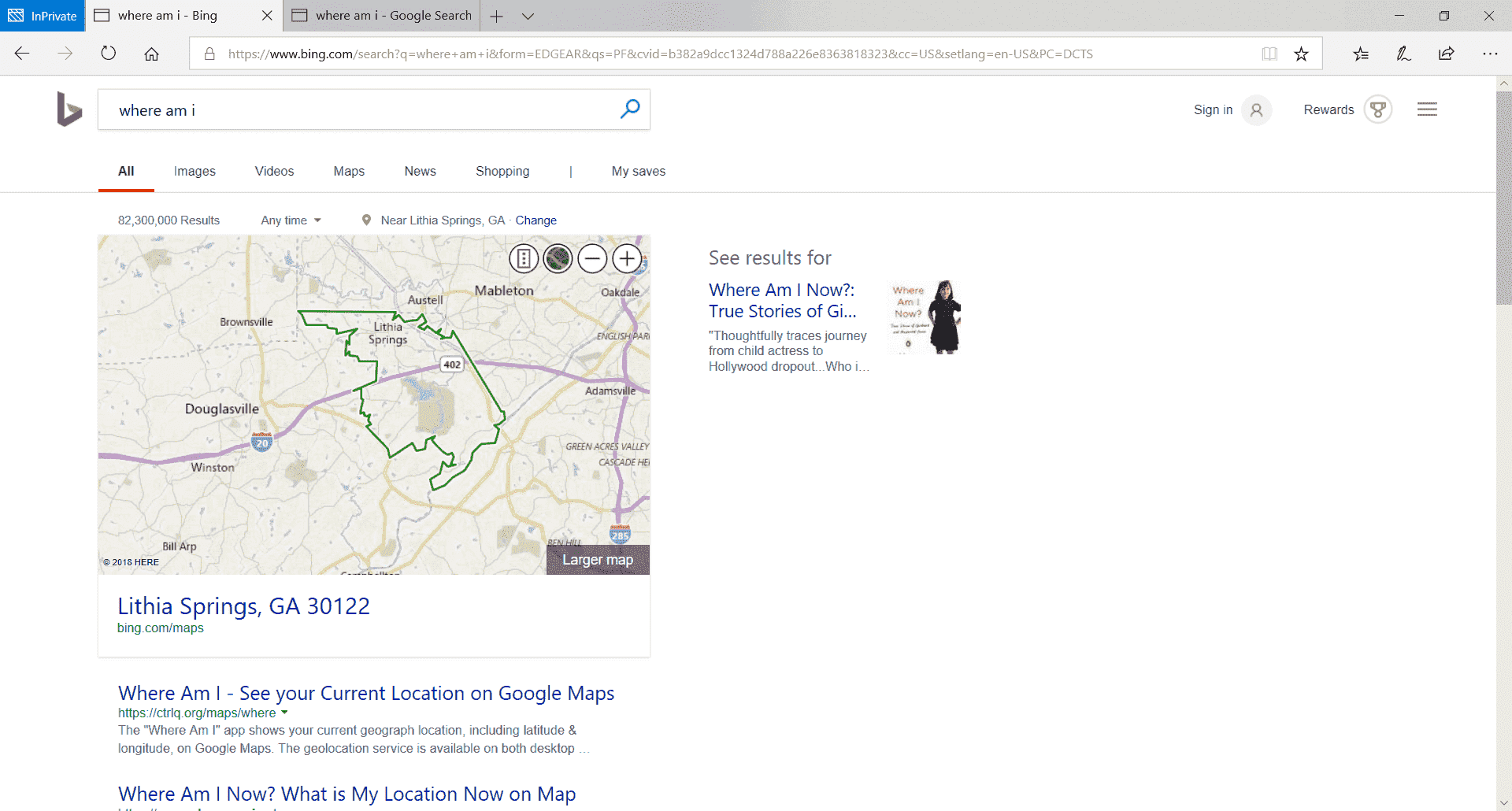Click the 82,300,000 Results text
The height and width of the screenshot is (811, 1512).
(x=169, y=220)
